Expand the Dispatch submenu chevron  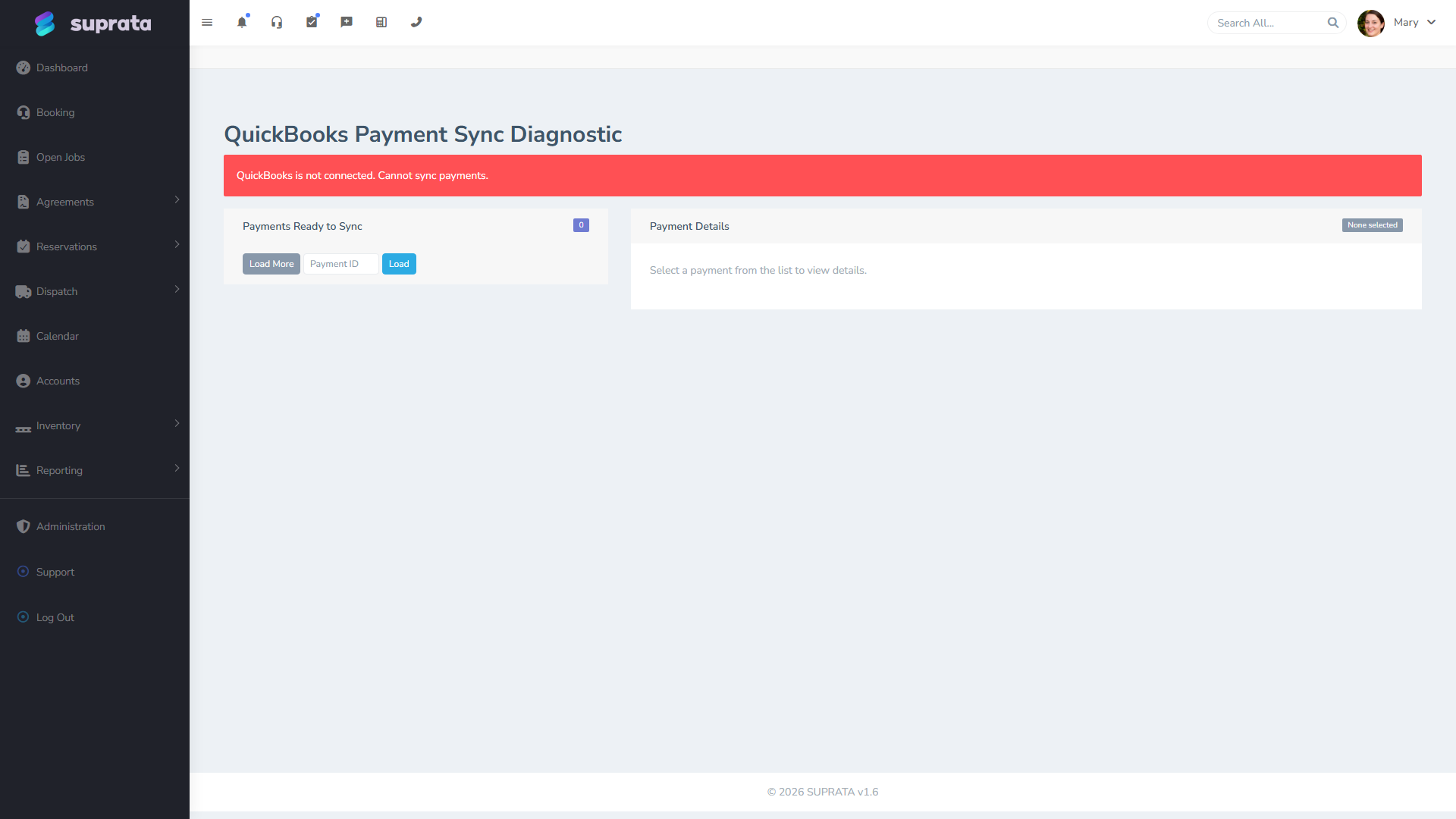coord(177,289)
